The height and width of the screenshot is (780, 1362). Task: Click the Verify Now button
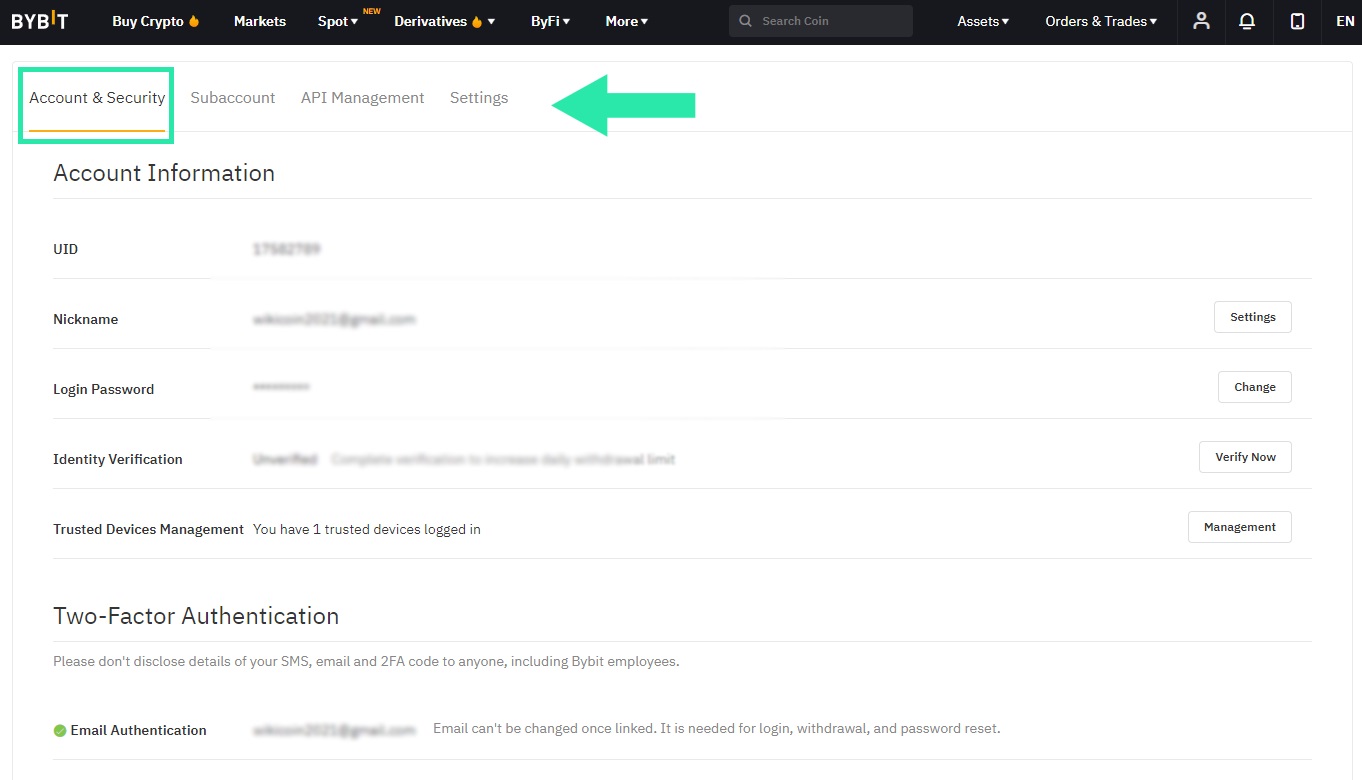click(x=1245, y=457)
